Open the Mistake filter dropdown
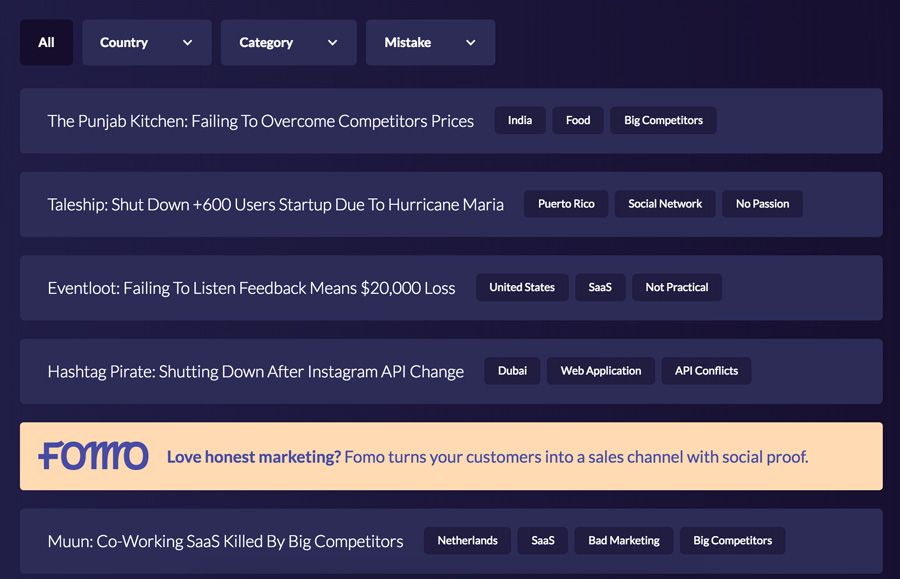Image resolution: width=900 pixels, height=579 pixels. (x=430, y=42)
